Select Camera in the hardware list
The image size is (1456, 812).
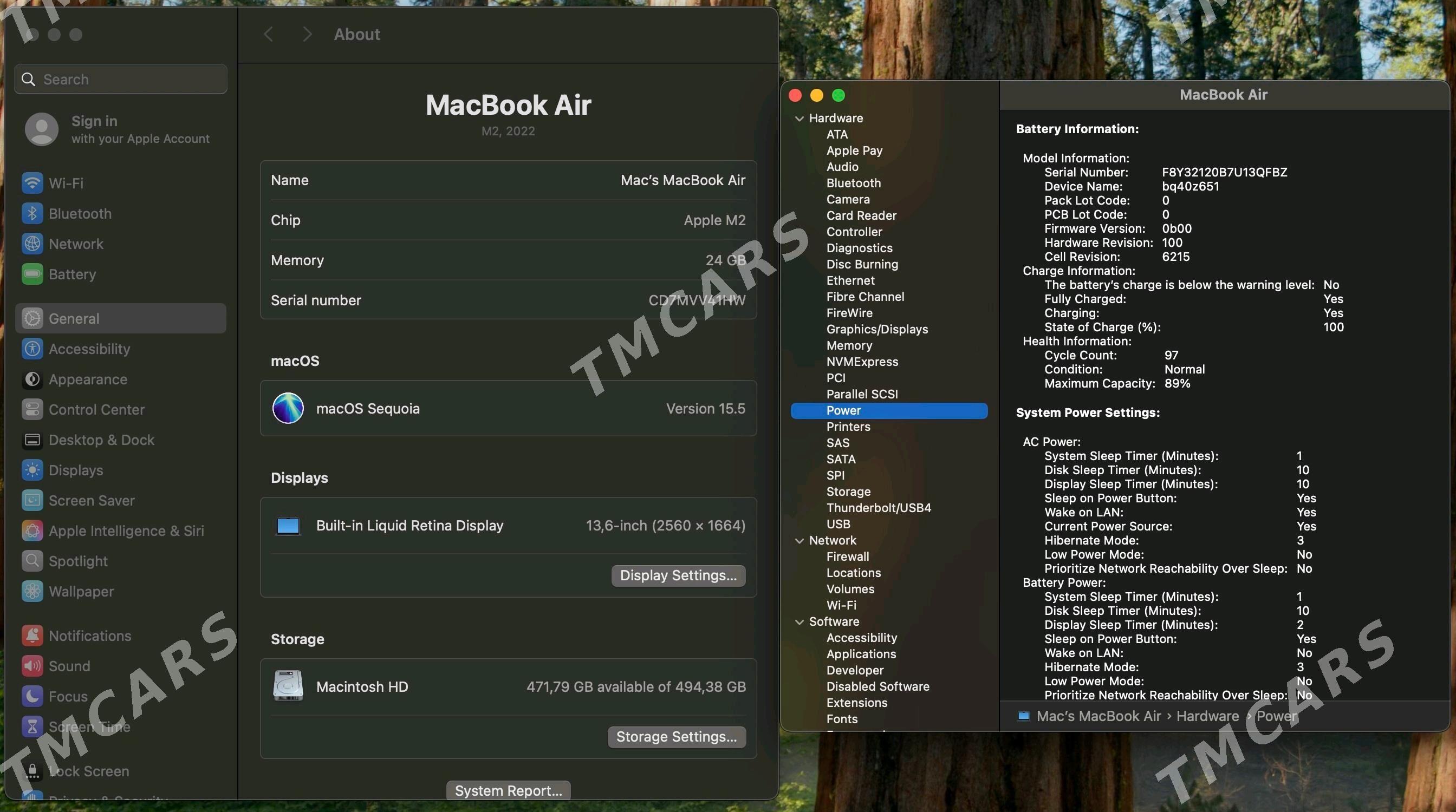[848, 199]
